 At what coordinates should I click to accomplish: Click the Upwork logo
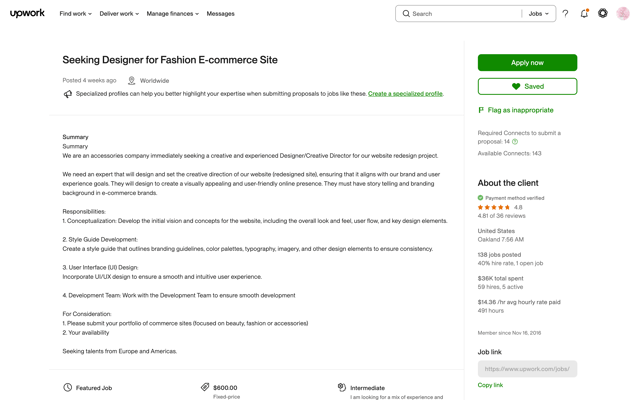pyautogui.click(x=27, y=13)
